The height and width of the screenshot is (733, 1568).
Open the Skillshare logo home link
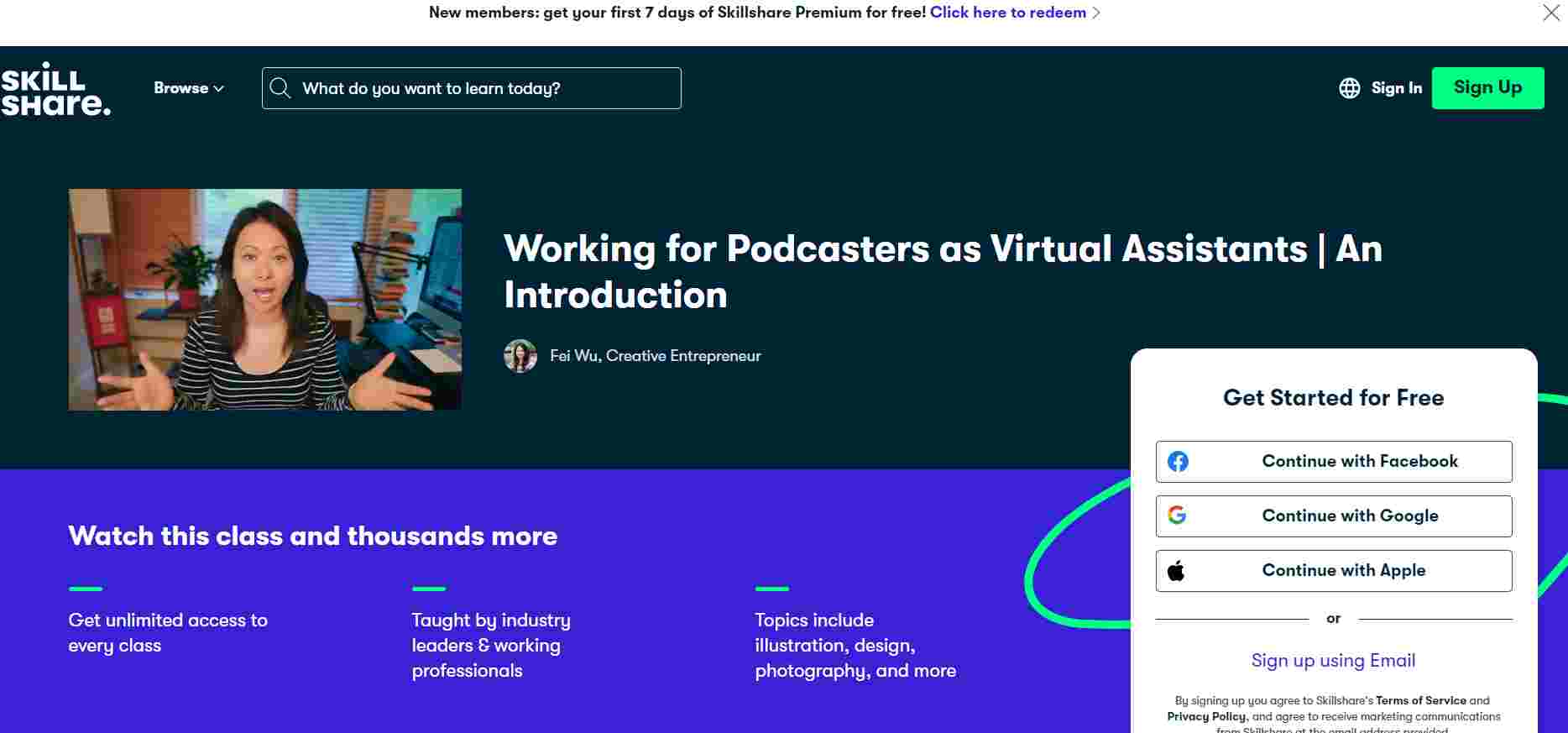55,88
